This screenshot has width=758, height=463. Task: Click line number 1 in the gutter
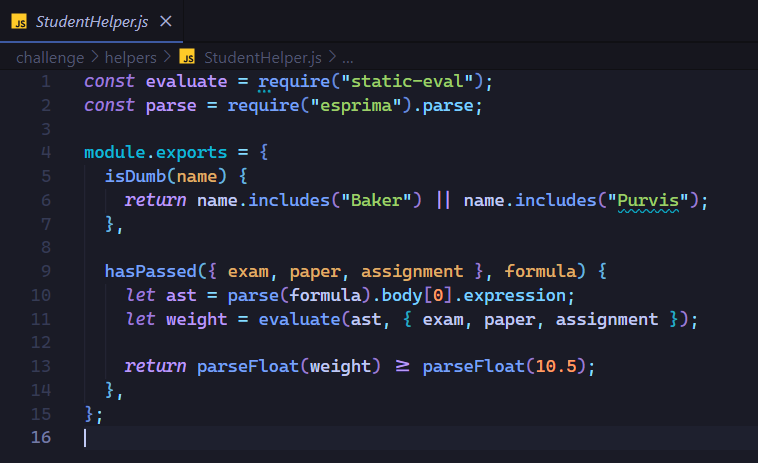pos(45,81)
